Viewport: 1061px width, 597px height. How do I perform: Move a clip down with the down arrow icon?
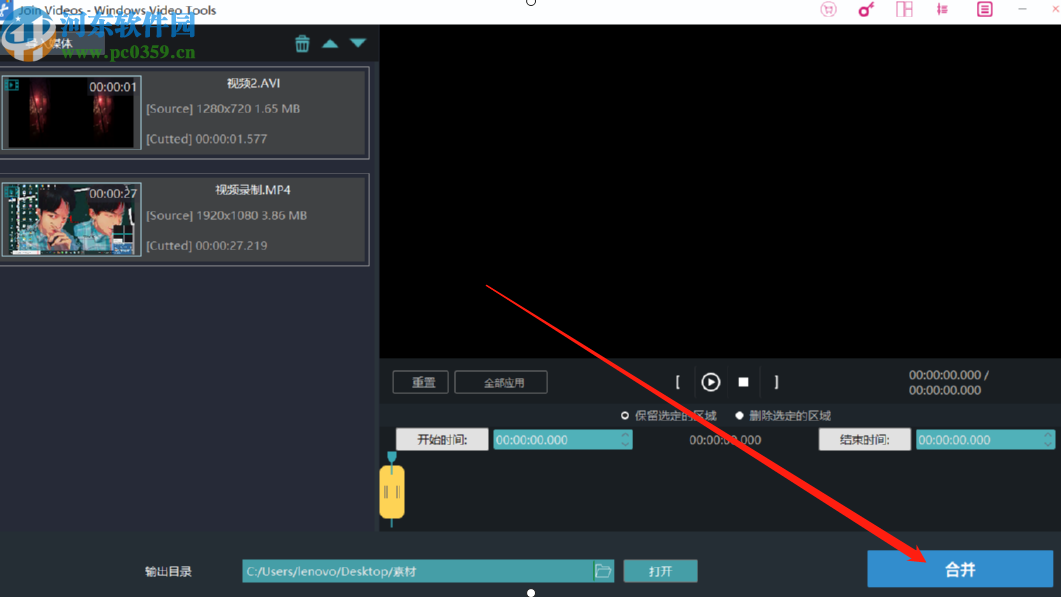coord(357,43)
